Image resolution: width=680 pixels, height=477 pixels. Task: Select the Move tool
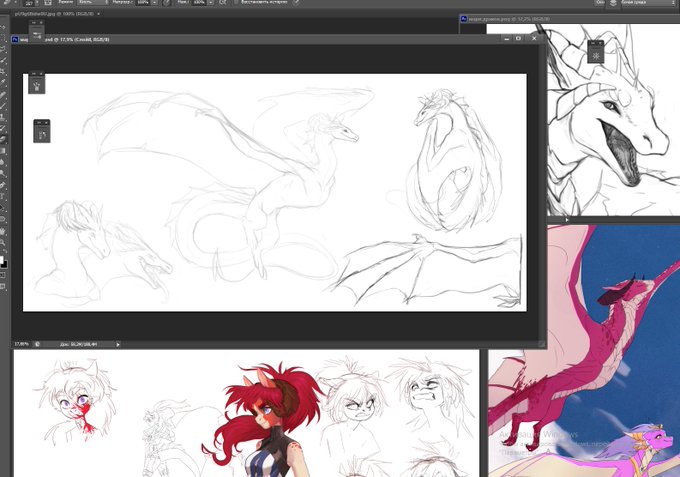point(3,27)
